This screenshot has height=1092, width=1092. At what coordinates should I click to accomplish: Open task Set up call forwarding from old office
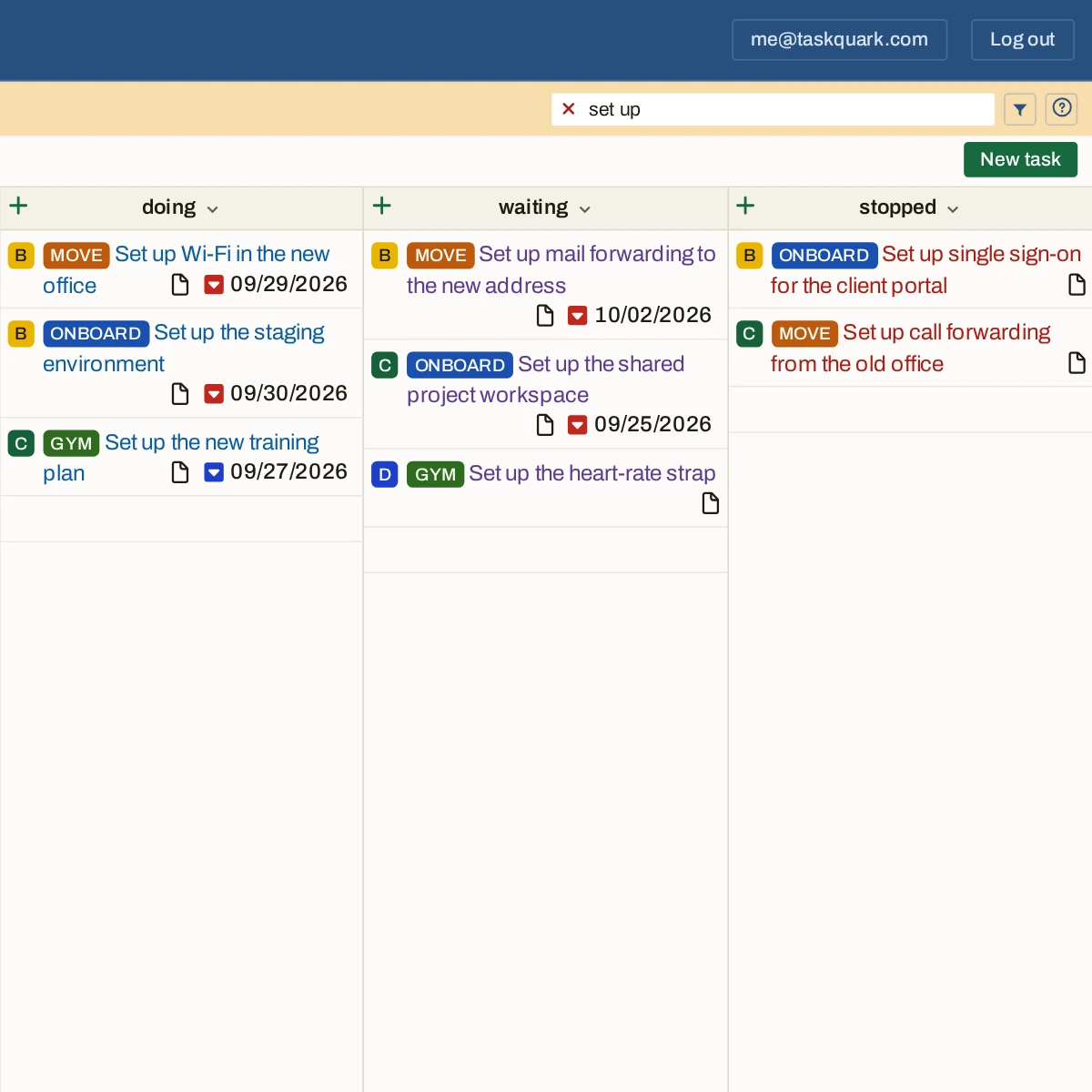[x=946, y=333]
